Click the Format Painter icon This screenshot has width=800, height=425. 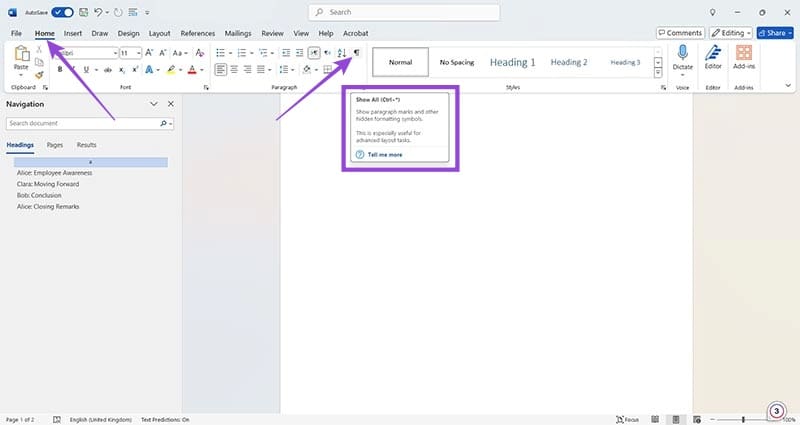click(39, 74)
